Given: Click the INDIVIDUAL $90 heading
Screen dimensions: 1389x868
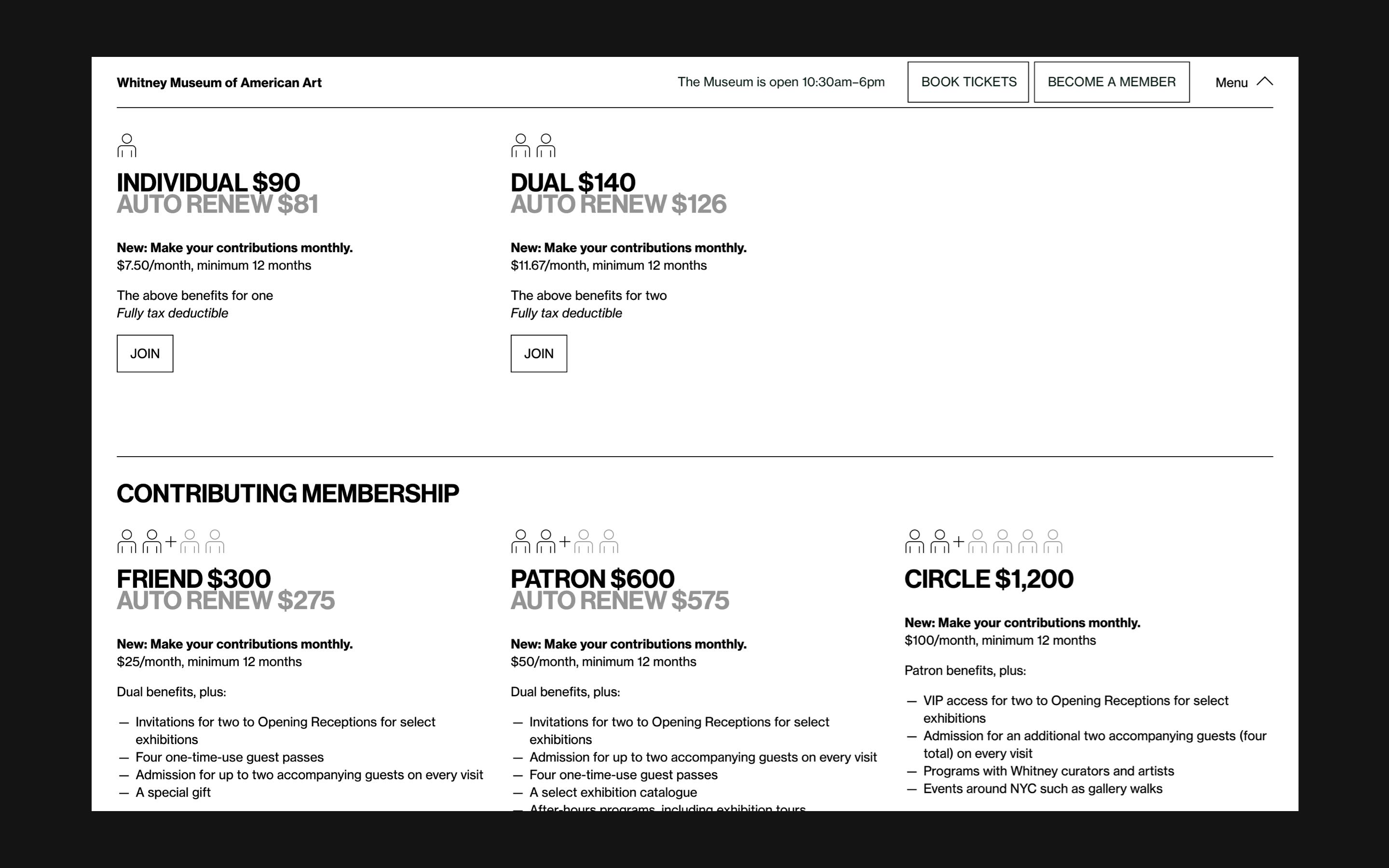Looking at the screenshot, I should click(x=208, y=183).
